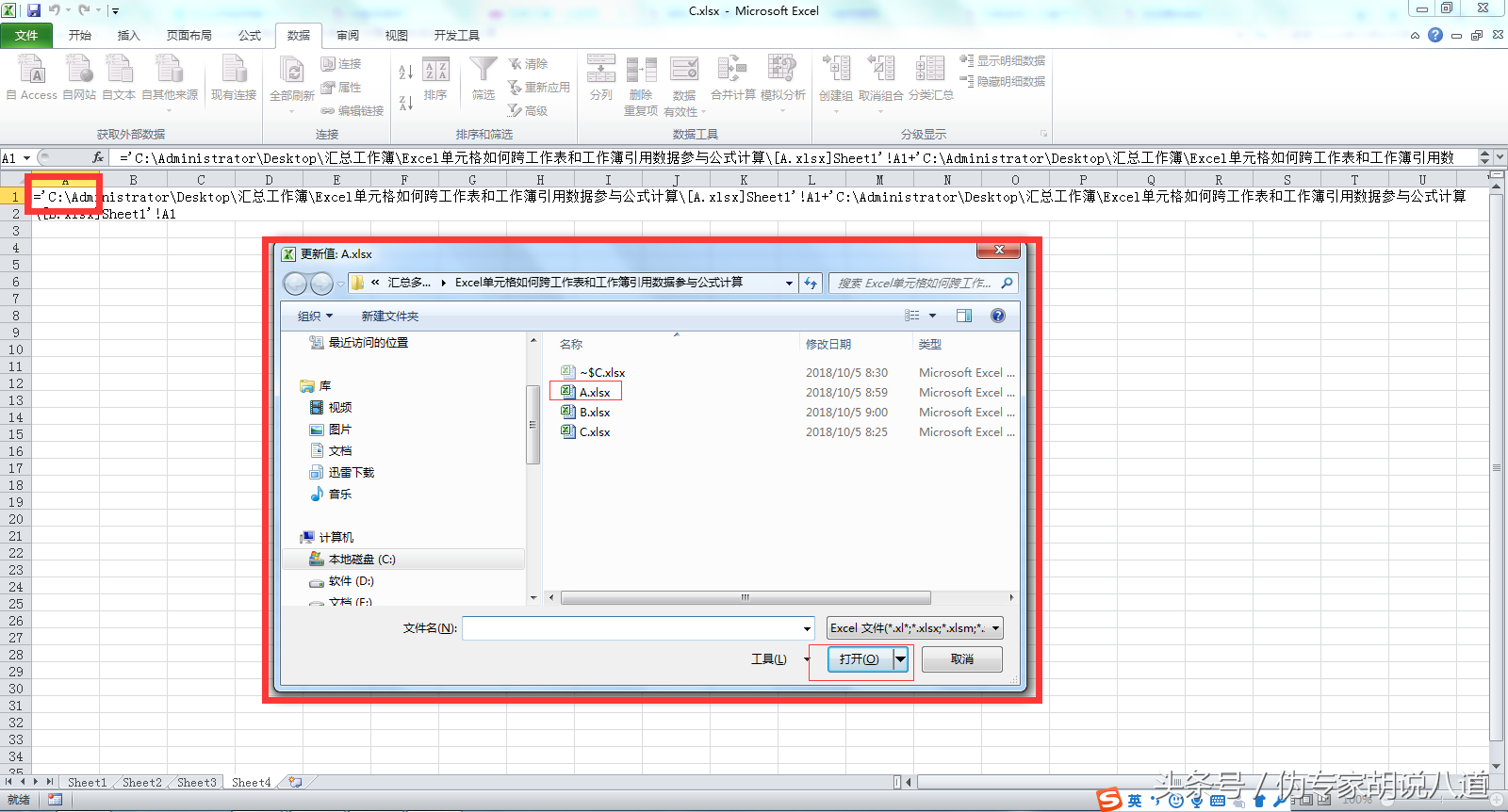Click Text to Columns (分列)
Image resolution: width=1508 pixels, height=812 pixels.
click(x=601, y=77)
